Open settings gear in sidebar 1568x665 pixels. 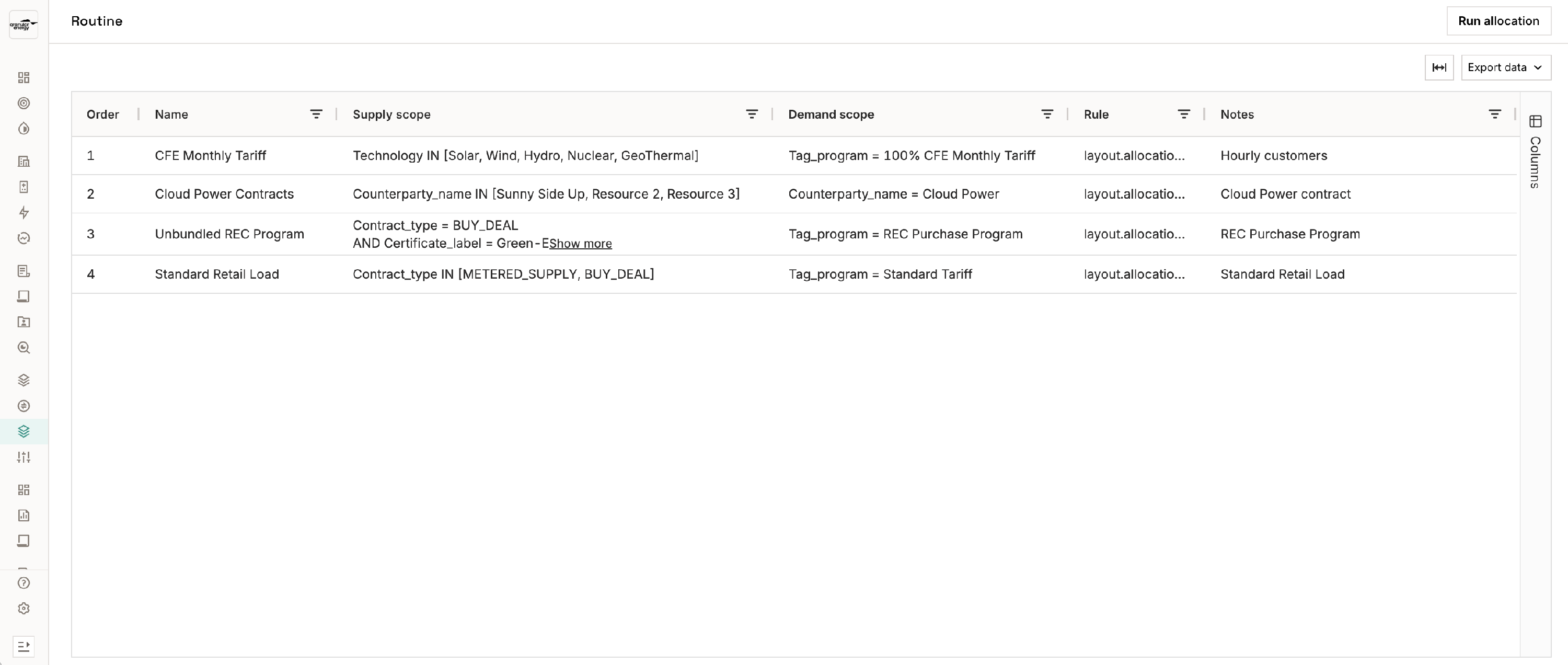(24, 609)
